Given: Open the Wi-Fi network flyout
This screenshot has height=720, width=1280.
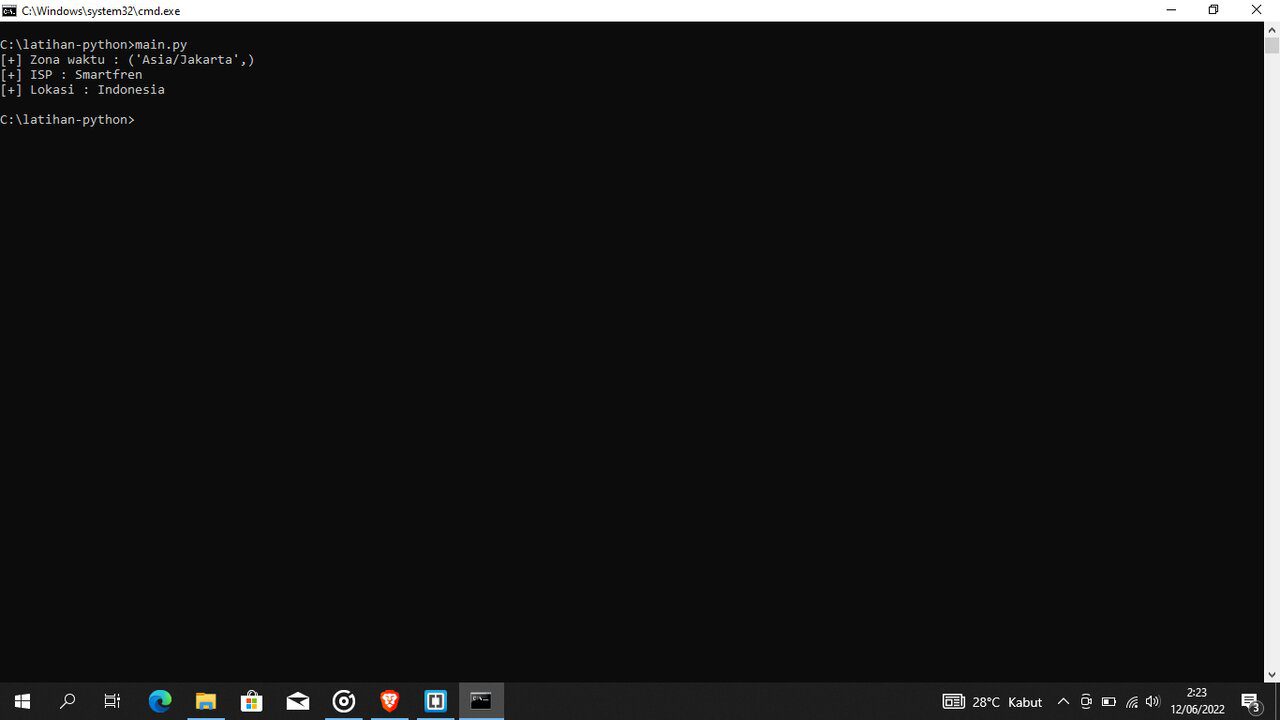Looking at the screenshot, I should (x=1131, y=702).
